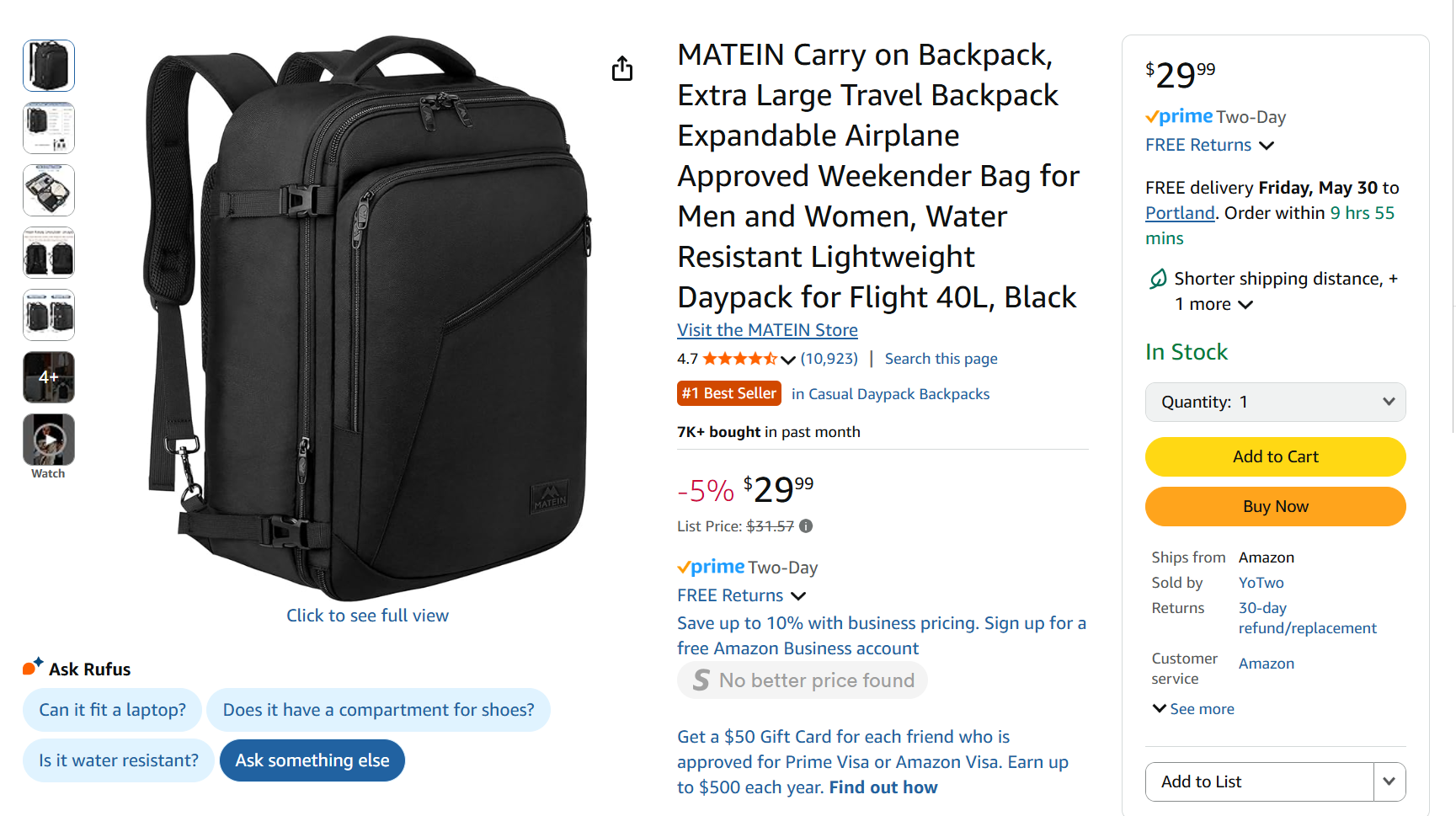The image size is (1456, 816).
Task: Click the Ask something else chip
Action: 312,760
